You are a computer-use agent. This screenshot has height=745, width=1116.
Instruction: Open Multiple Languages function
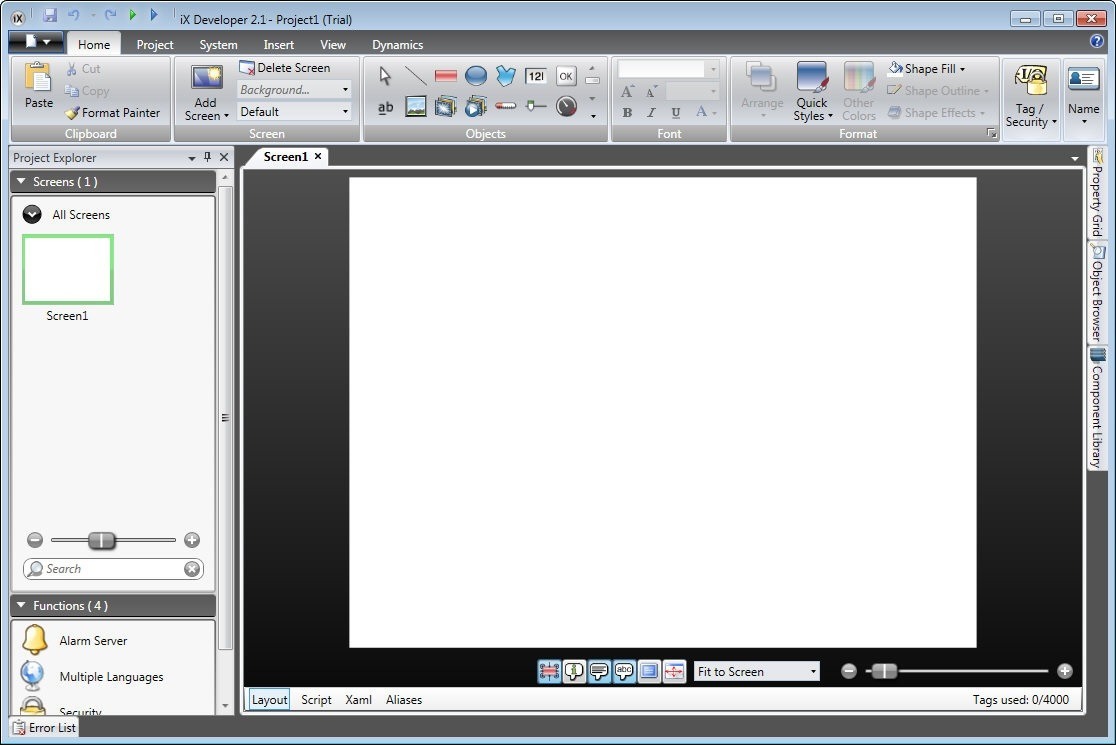tap(112, 677)
